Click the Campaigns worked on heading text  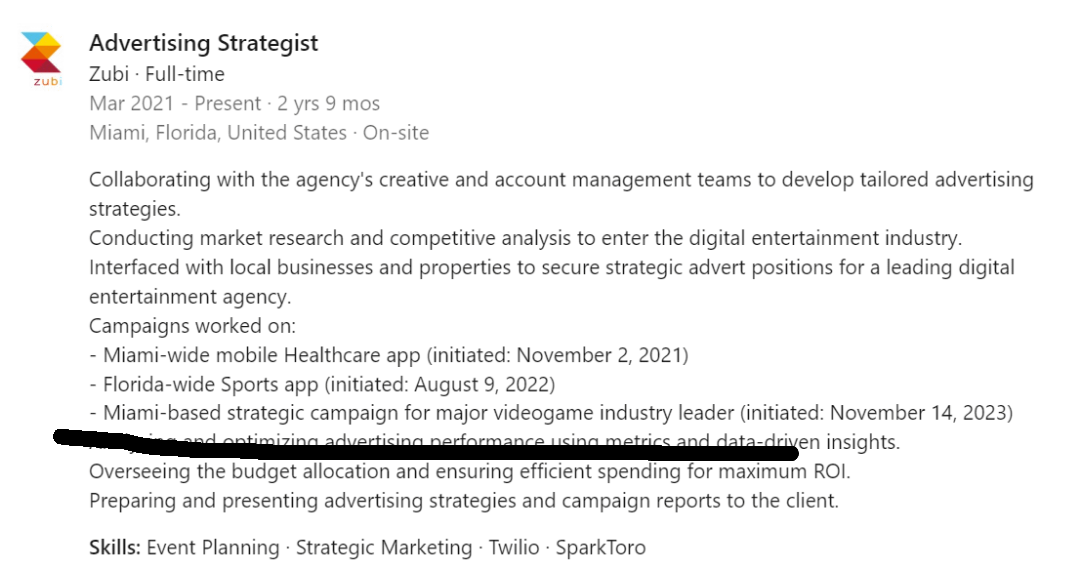coord(192,326)
